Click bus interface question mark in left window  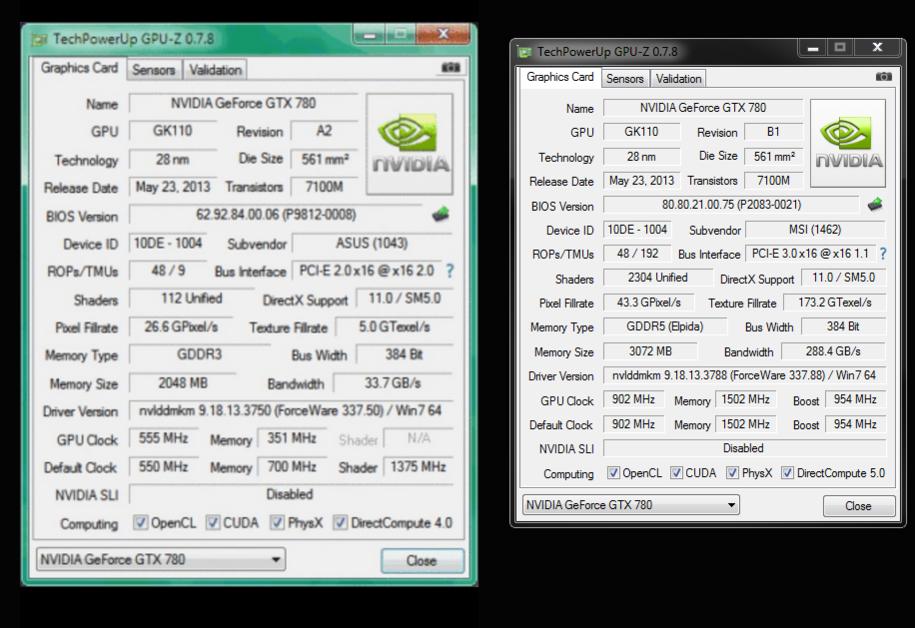point(449,271)
